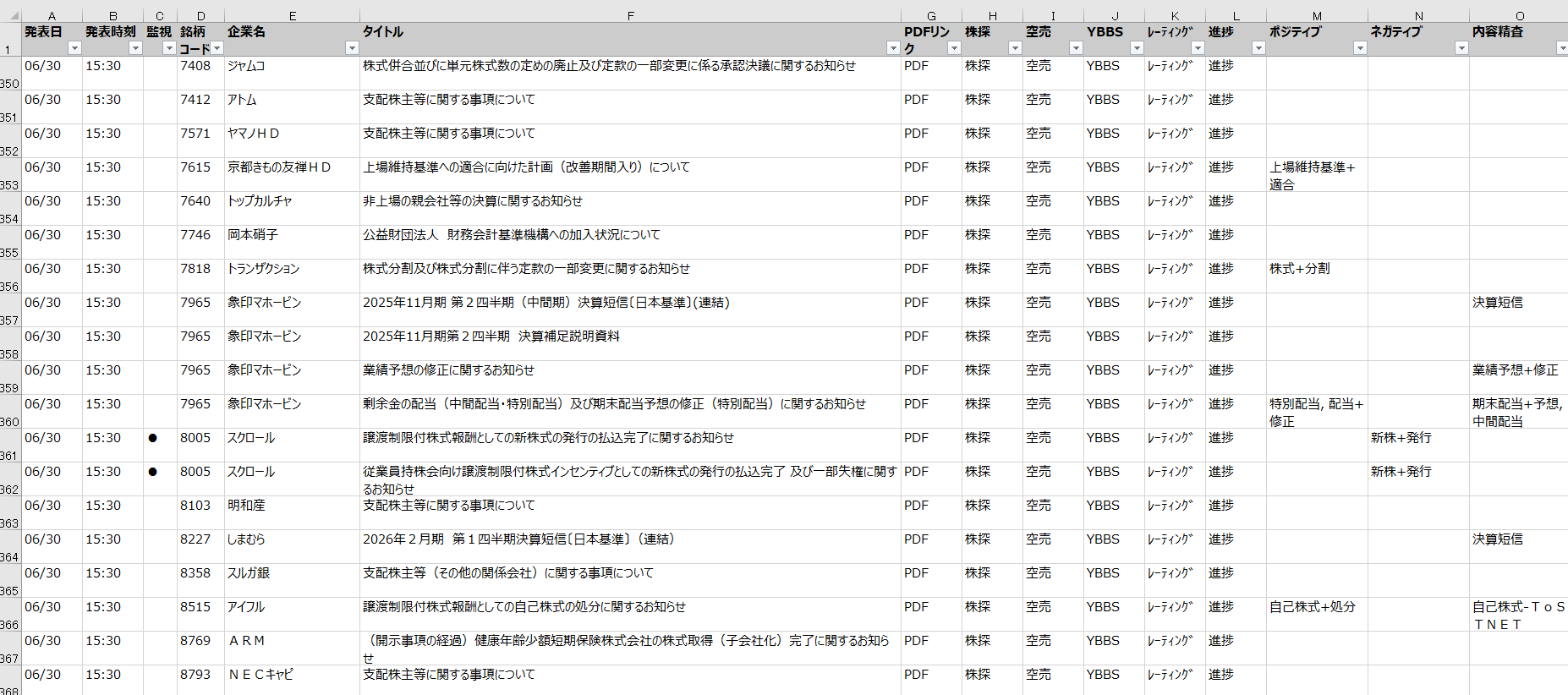Screen dimensions: 1568x695
Task: Select column O header
Action: point(1519,16)
